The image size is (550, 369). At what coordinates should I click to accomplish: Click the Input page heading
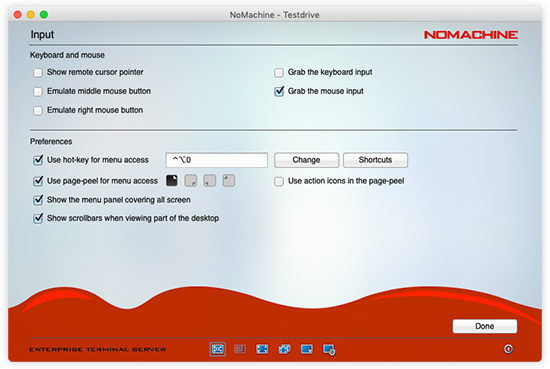pyautogui.click(x=42, y=34)
